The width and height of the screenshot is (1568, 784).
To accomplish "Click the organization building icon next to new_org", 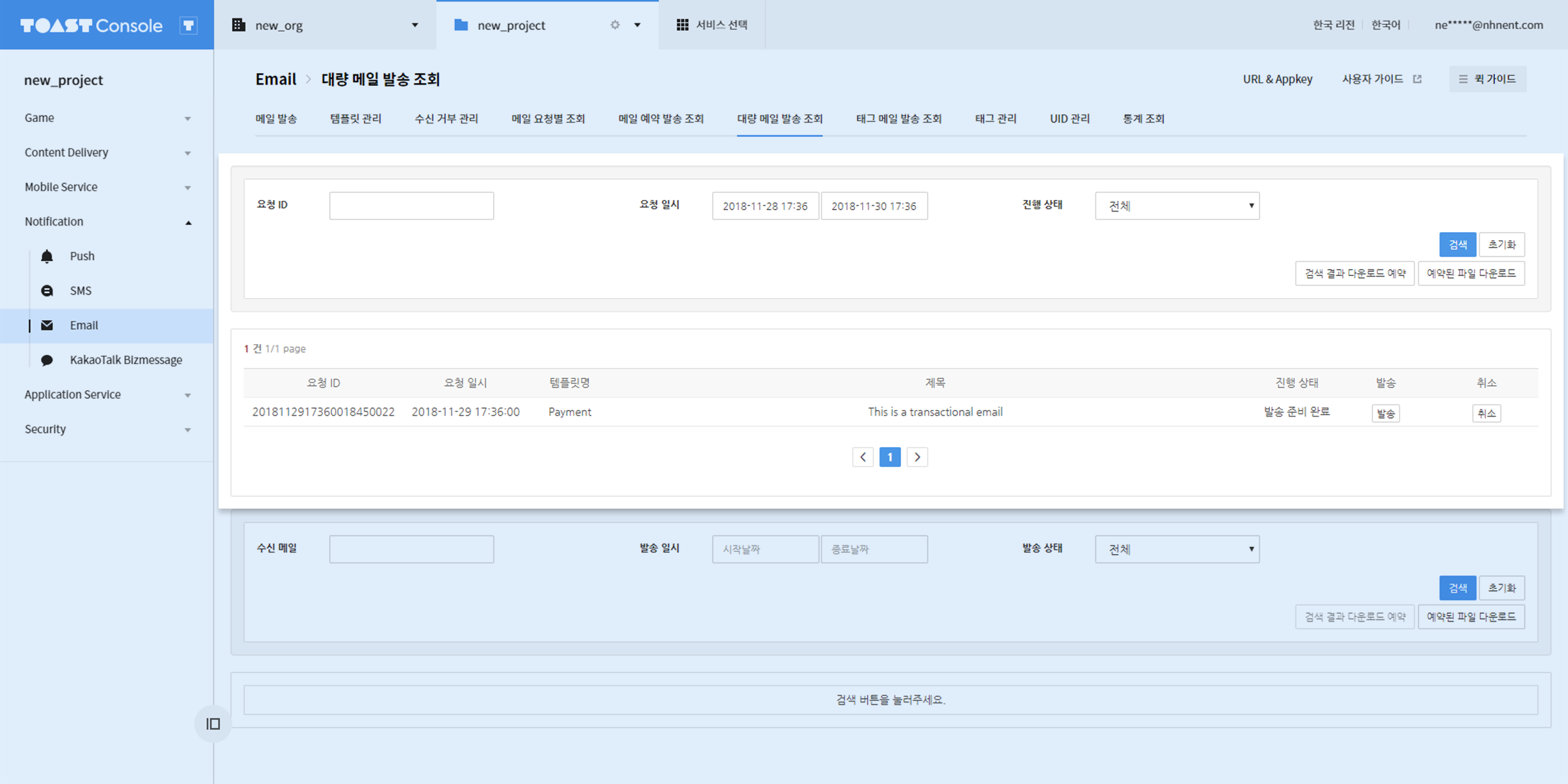I will click(239, 25).
